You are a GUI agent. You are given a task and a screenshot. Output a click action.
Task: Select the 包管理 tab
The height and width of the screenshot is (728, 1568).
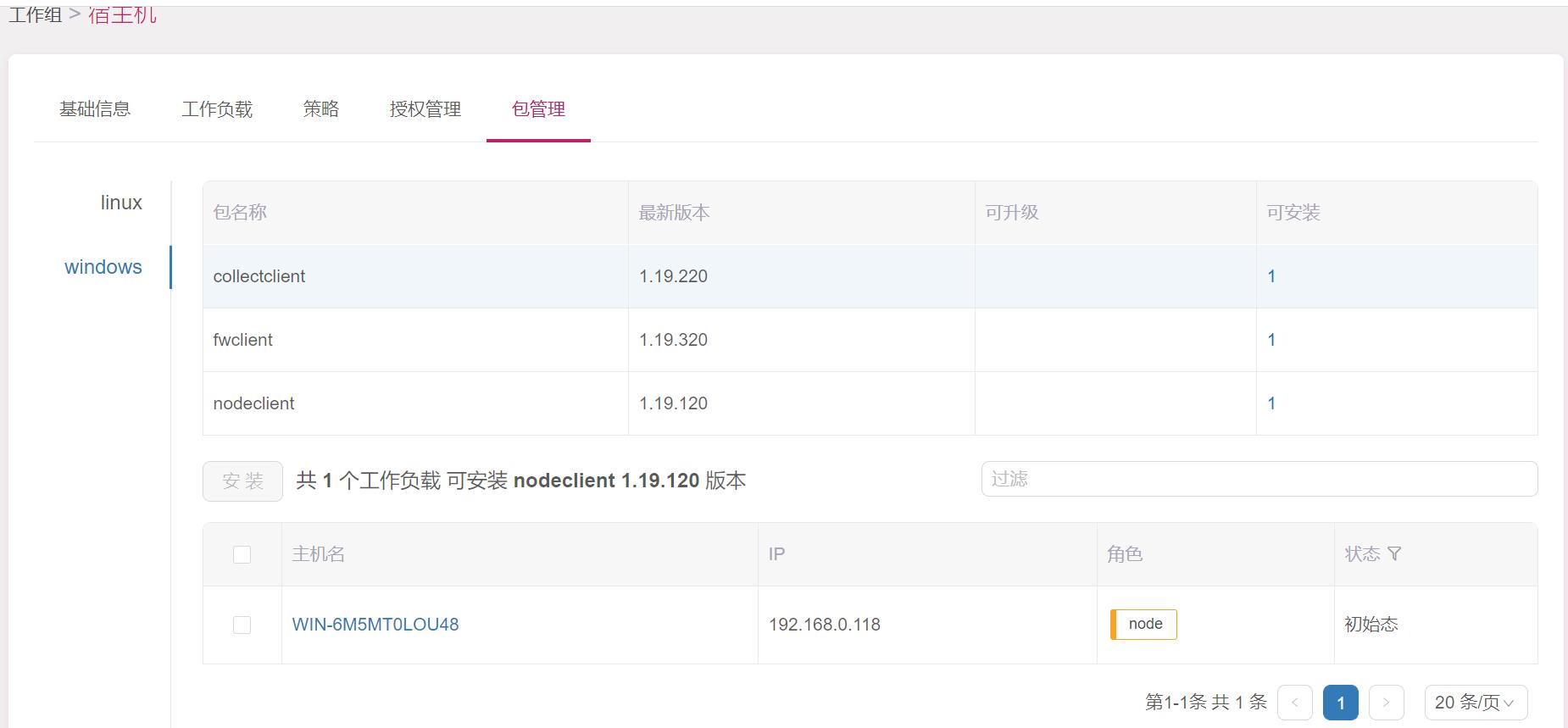pos(538,109)
